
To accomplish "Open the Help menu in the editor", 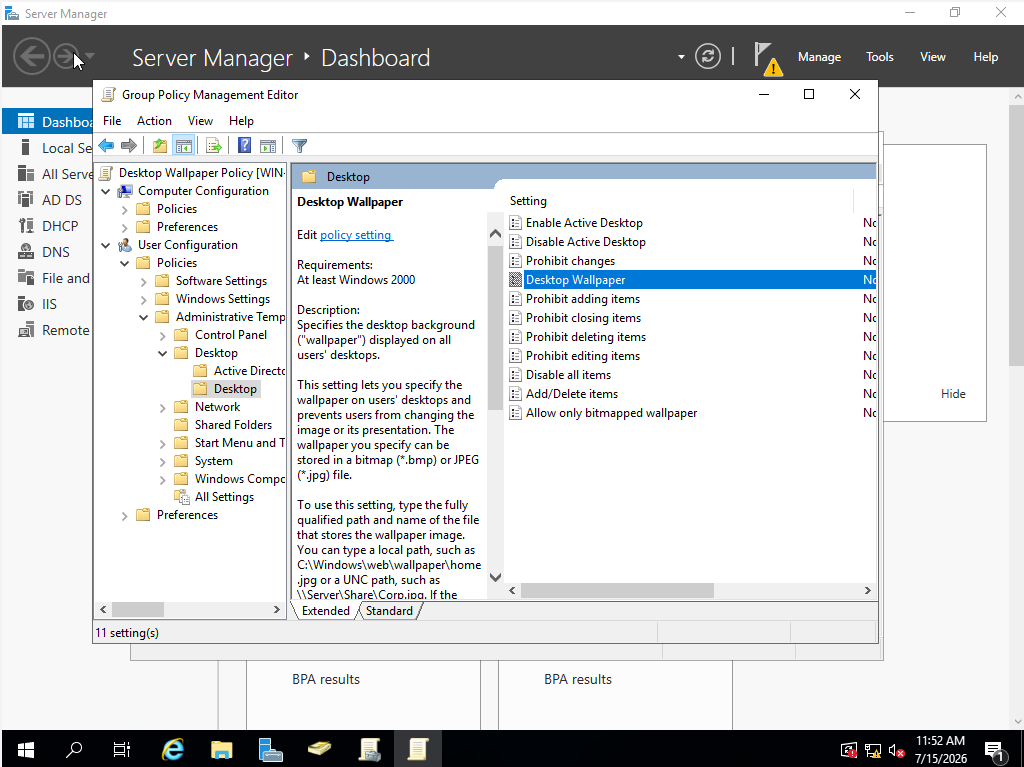I will coord(241,121).
